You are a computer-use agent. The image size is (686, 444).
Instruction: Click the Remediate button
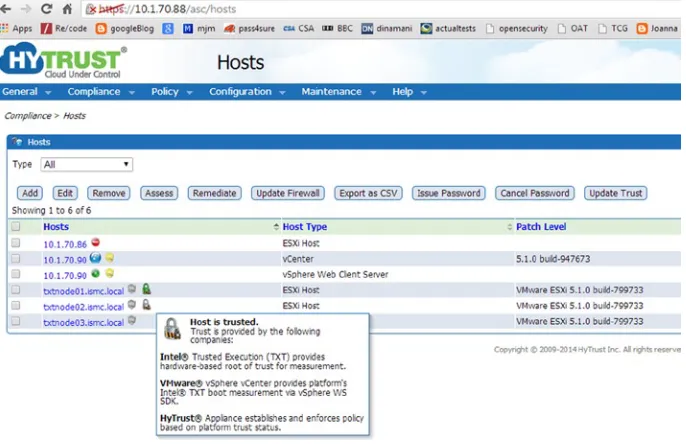pyautogui.click(x=214, y=193)
